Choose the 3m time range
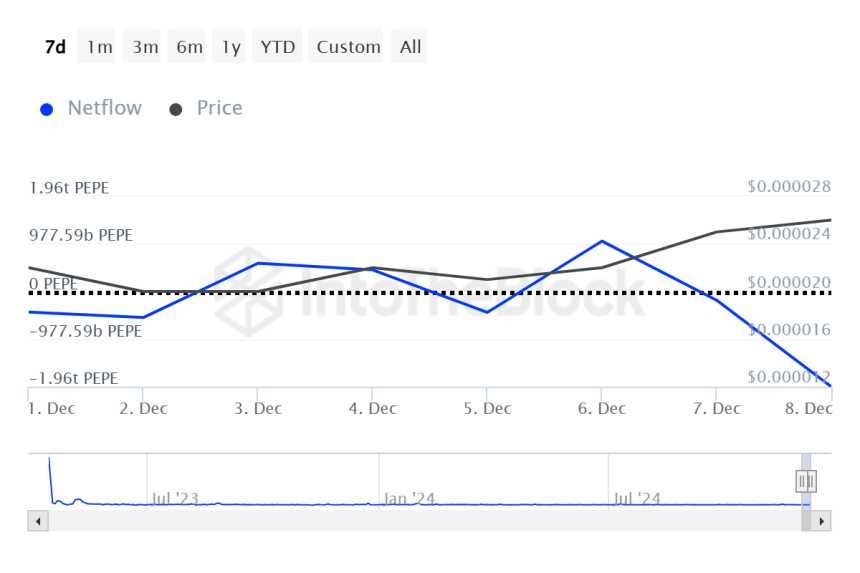Viewport: 860px width, 573px height. pos(145,47)
